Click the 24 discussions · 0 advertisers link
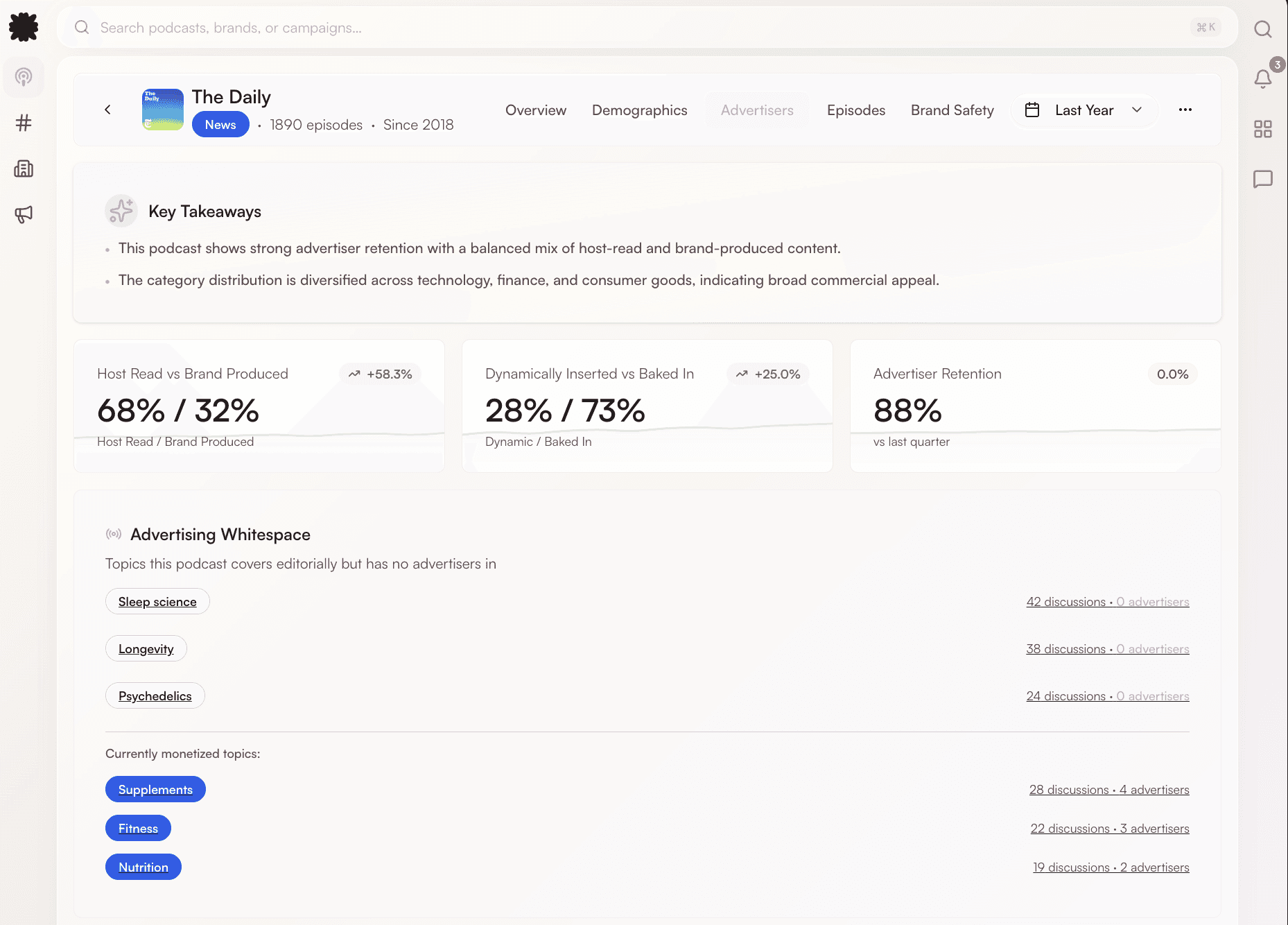Viewport: 1288px width, 925px height. tap(1108, 696)
